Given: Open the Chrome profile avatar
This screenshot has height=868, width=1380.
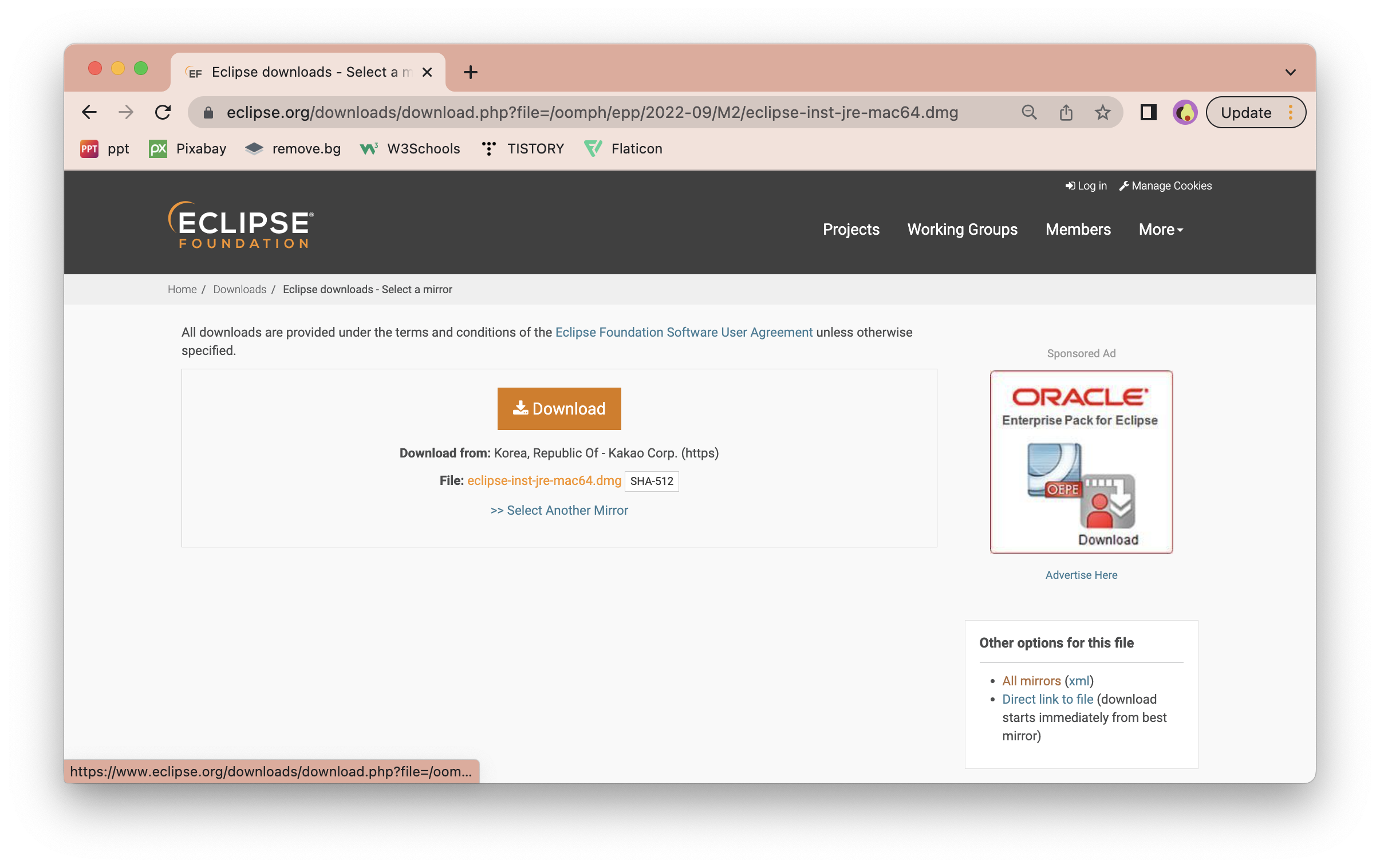Looking at the screenshot, I should [1185, 112].
